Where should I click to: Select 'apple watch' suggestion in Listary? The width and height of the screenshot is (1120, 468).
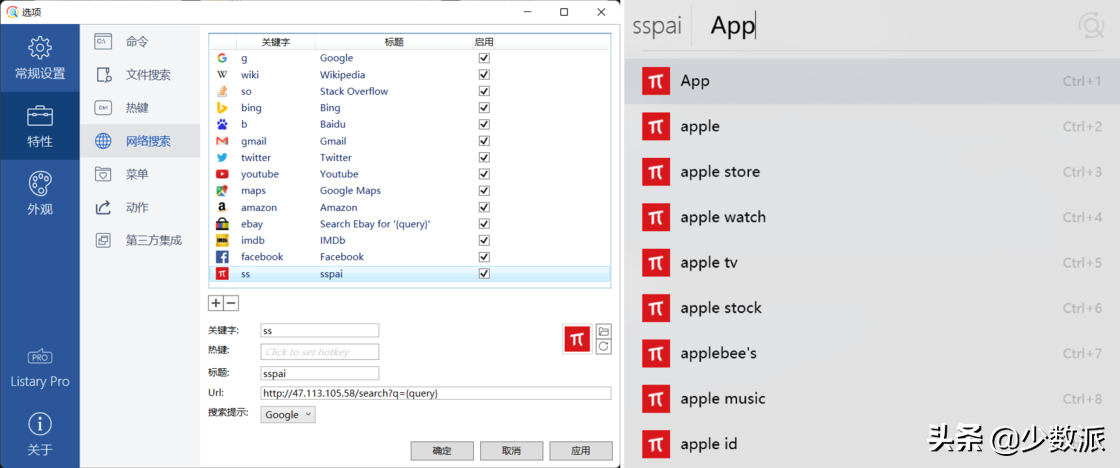point(872,217)
